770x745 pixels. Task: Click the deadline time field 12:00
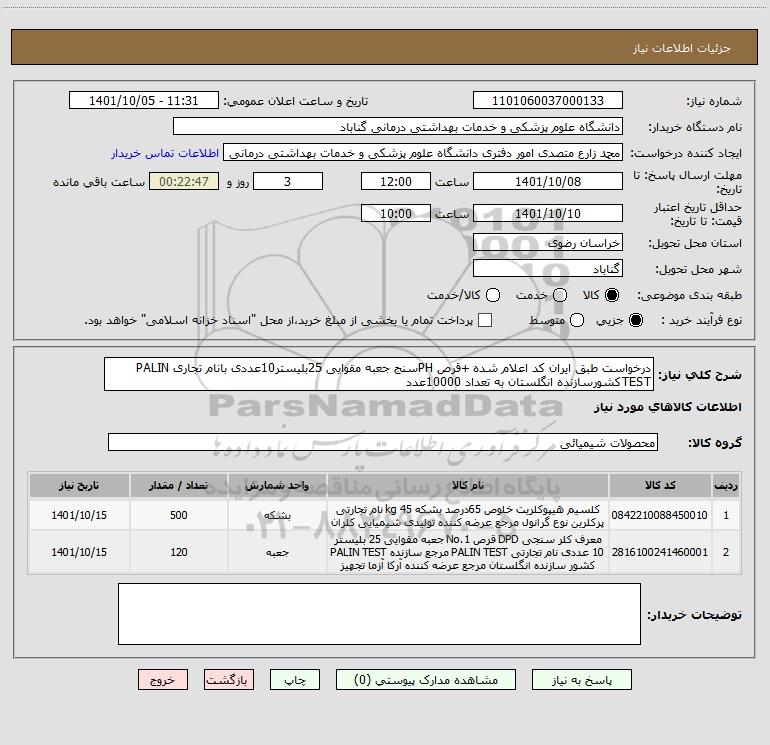point(396,181)
